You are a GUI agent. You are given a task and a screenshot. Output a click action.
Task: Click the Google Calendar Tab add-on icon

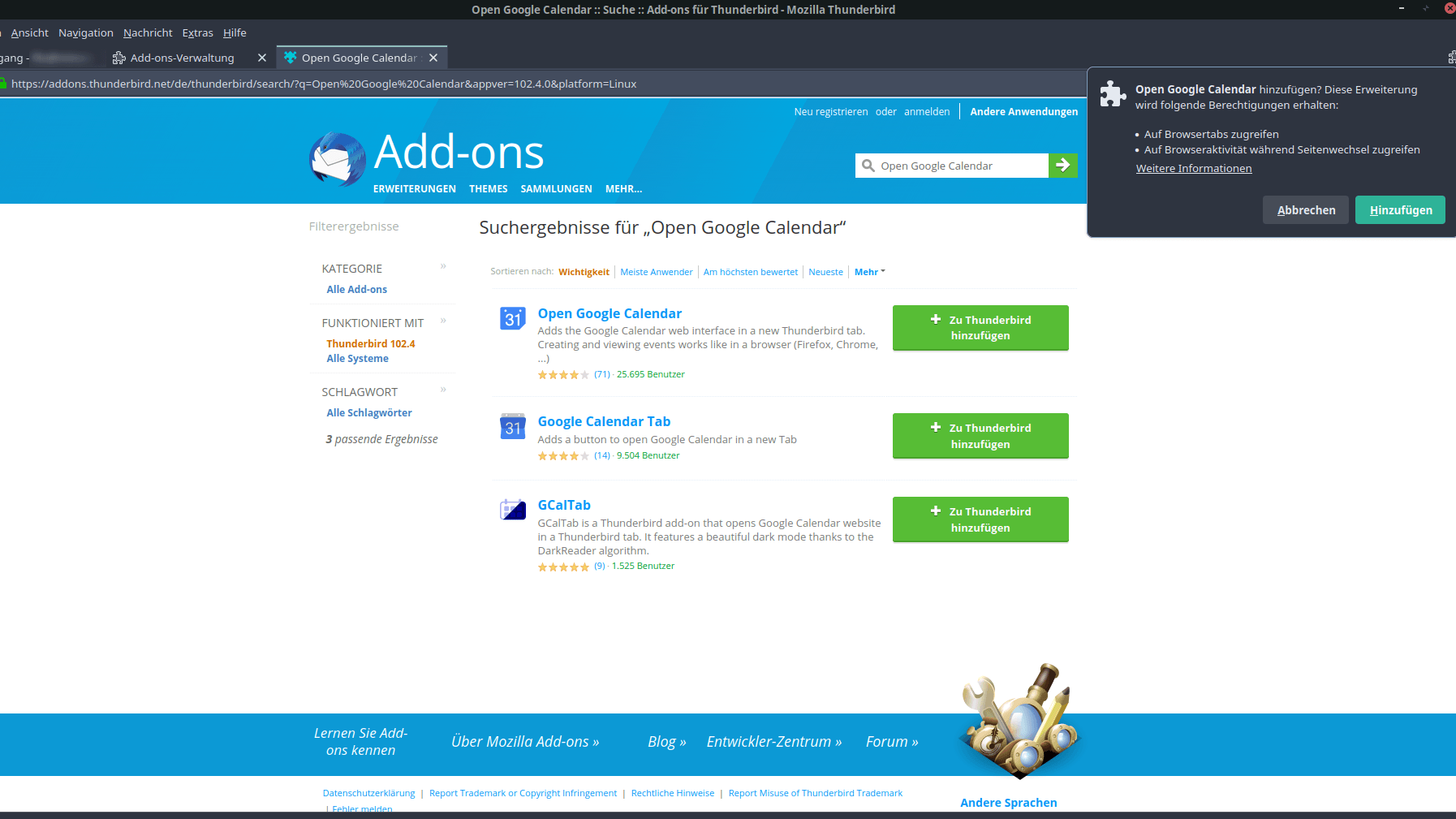tap(512, 426)
